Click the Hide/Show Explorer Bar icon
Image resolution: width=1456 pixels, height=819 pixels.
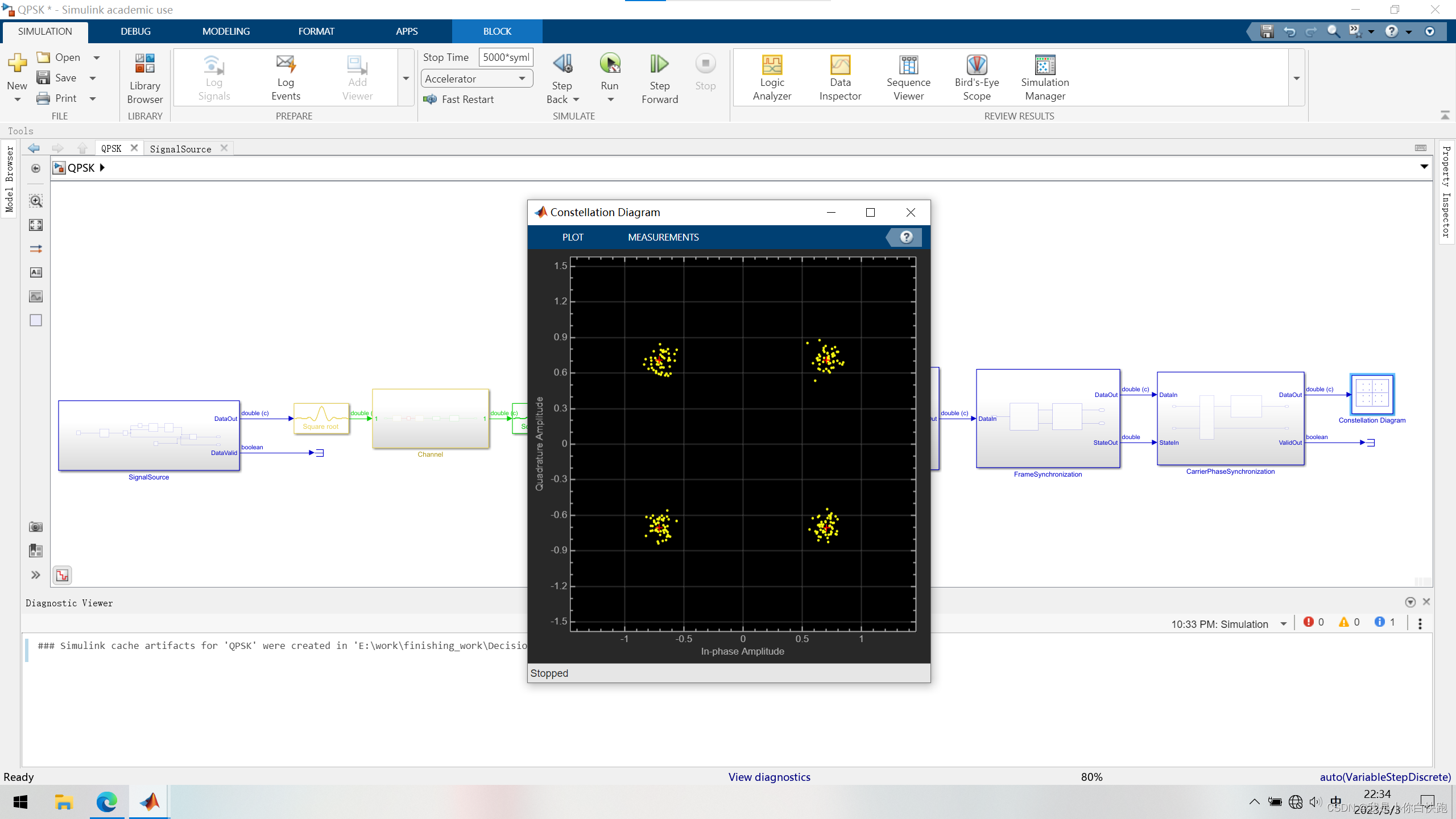[36, 169]
